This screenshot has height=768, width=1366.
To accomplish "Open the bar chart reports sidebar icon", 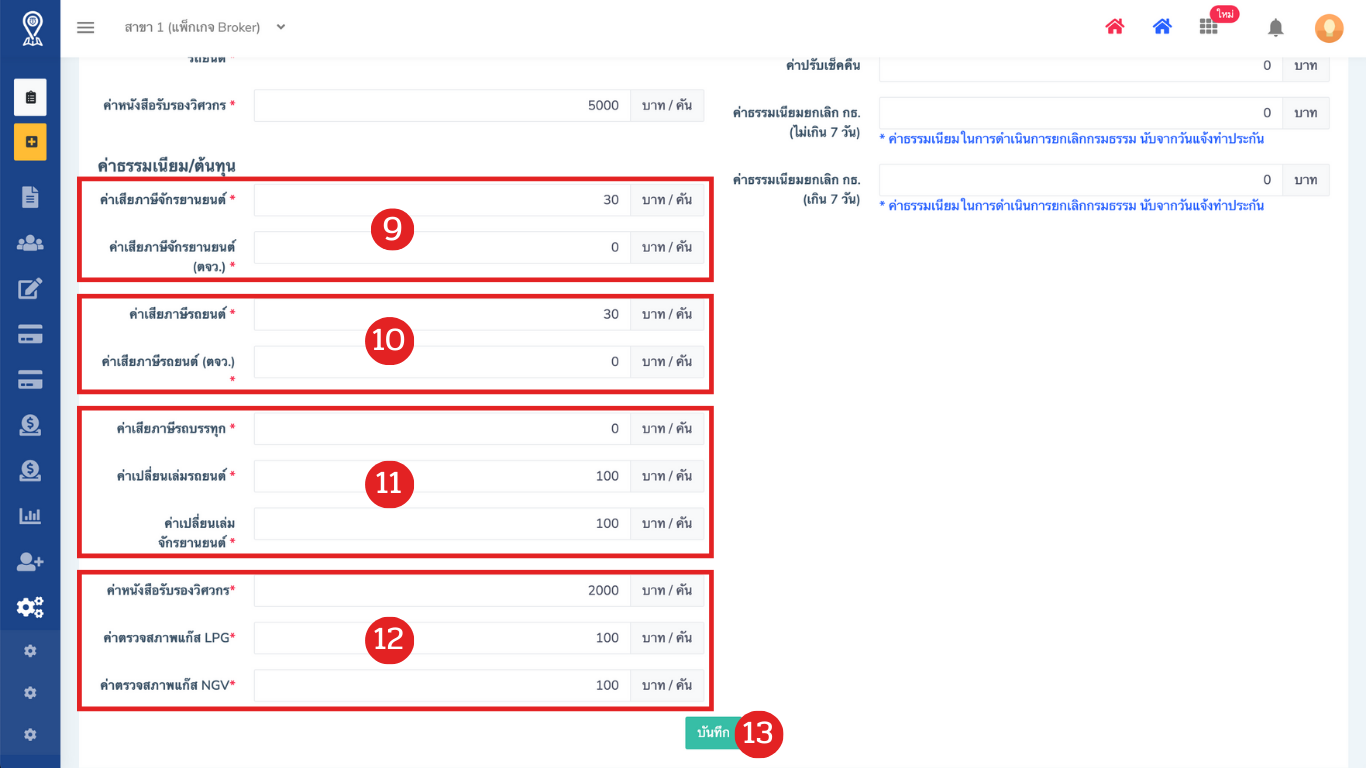I will click(30, 516).
